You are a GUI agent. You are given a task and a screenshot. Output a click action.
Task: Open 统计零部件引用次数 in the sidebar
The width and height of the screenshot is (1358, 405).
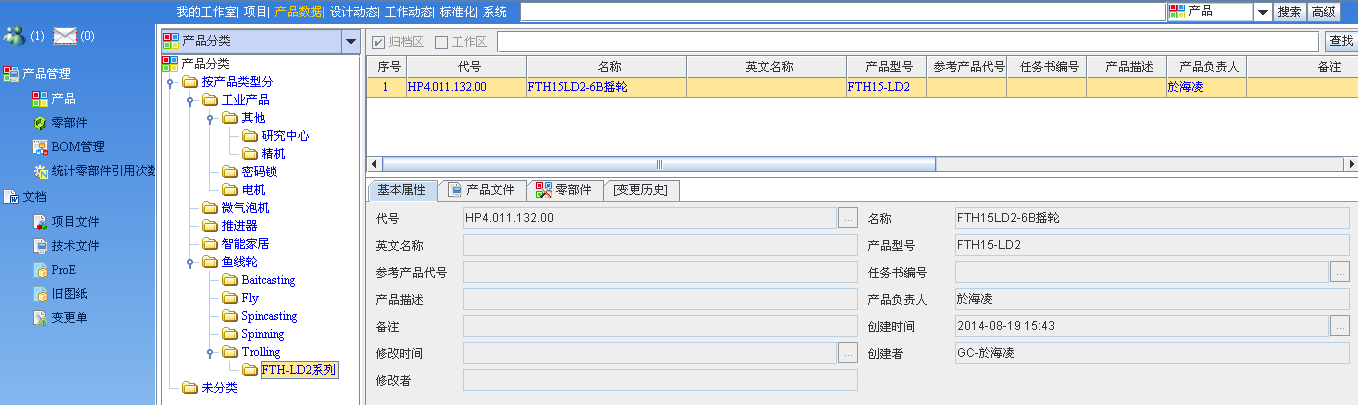103,171
